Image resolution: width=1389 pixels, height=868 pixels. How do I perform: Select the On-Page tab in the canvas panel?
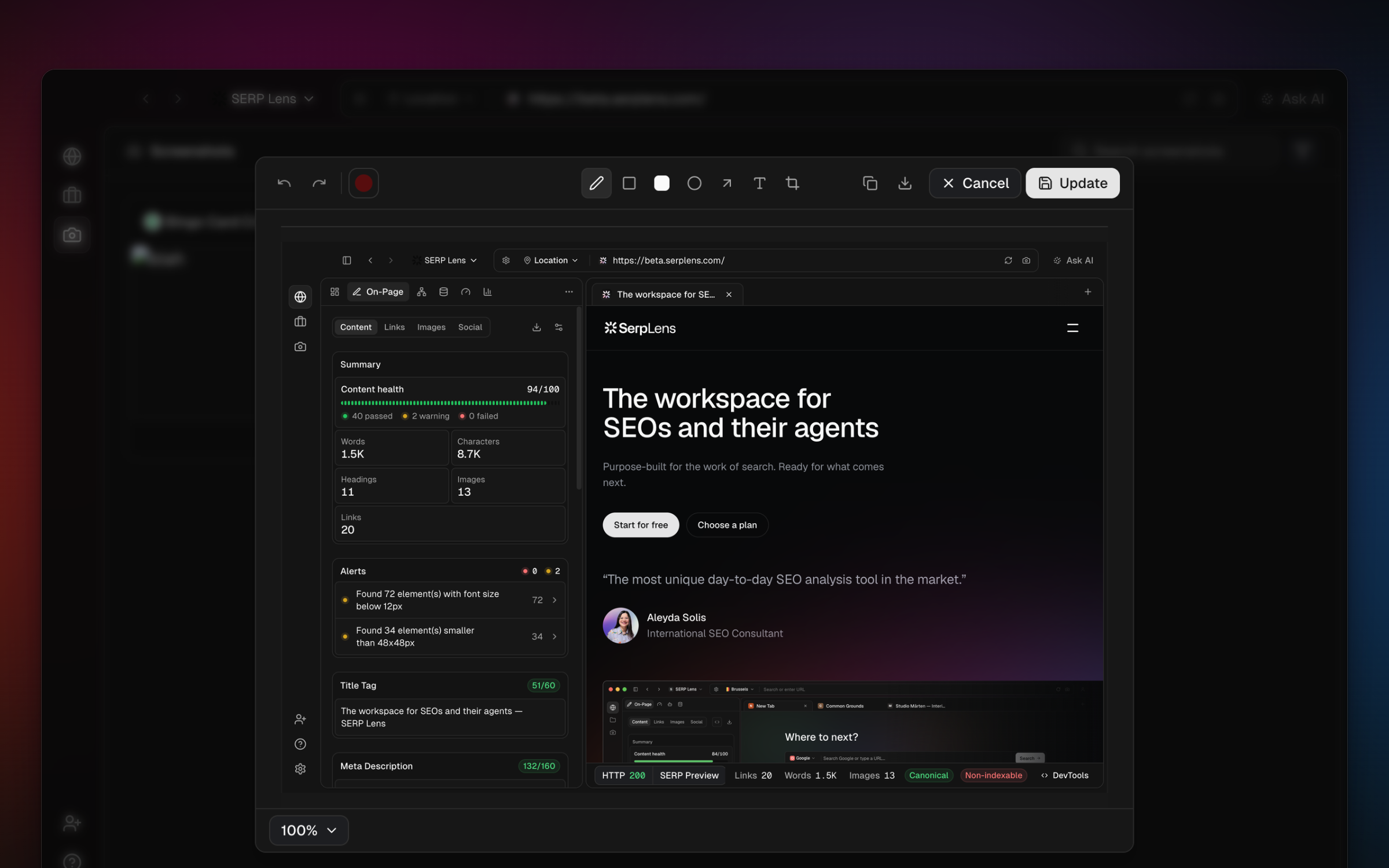(x=378, y=292)
